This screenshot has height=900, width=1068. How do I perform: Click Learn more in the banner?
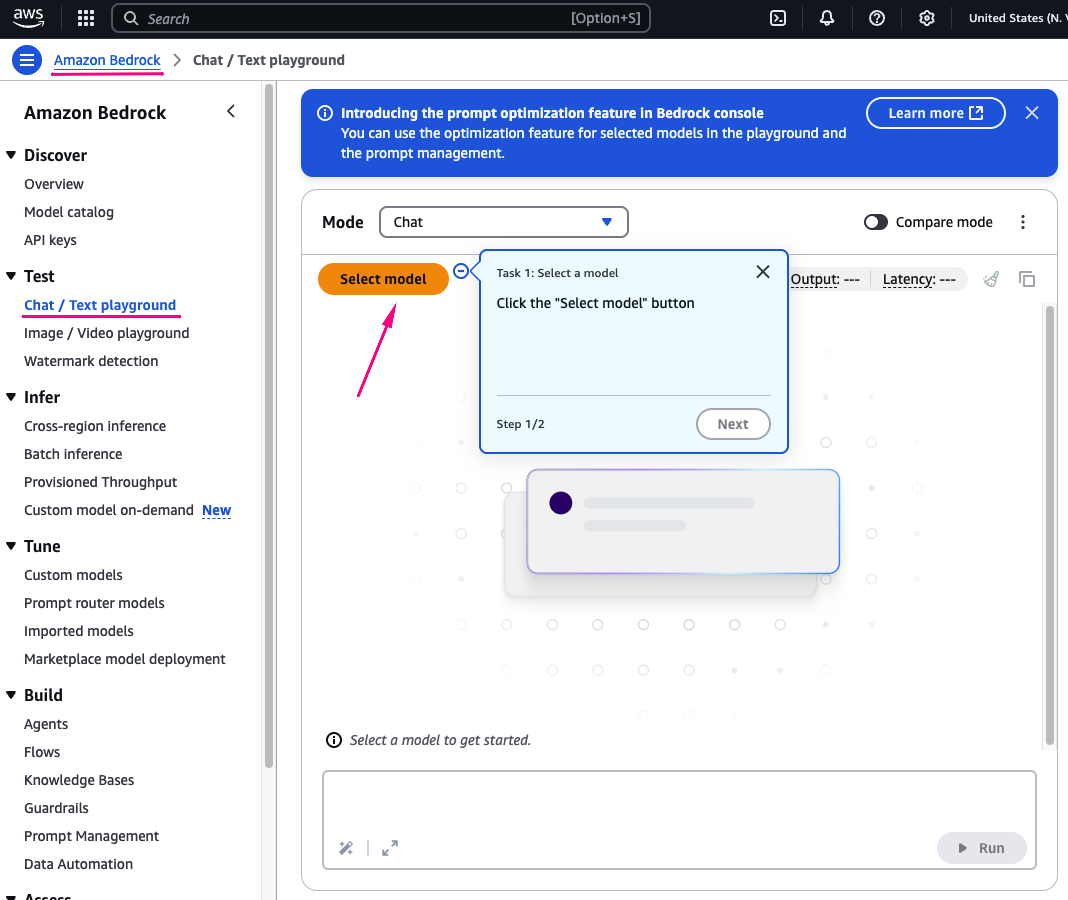pos(935,113)
